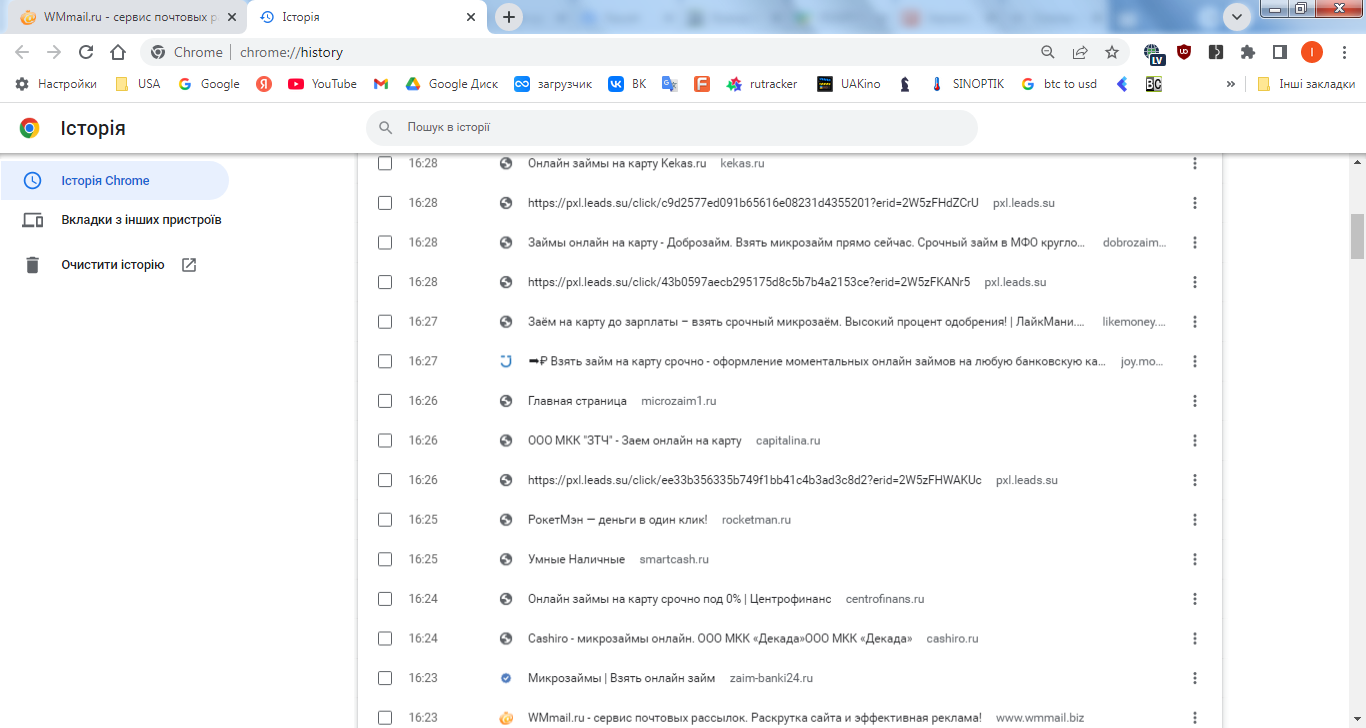The width and height of the screenshot is (1366, 728).
Task: Open the Gmail bookmark icon
Action: [381, 84]
